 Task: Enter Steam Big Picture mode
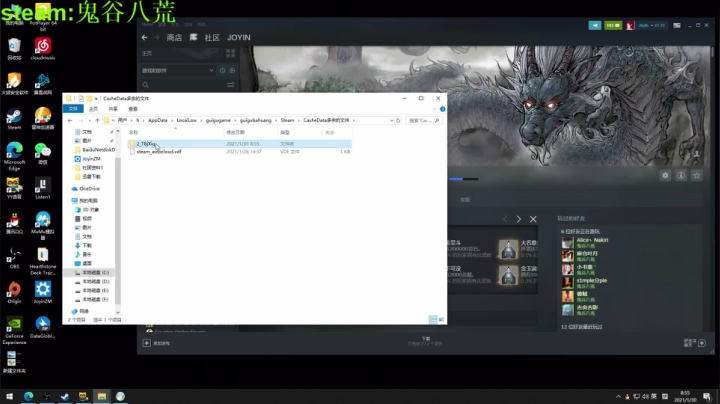click(677, 25)
